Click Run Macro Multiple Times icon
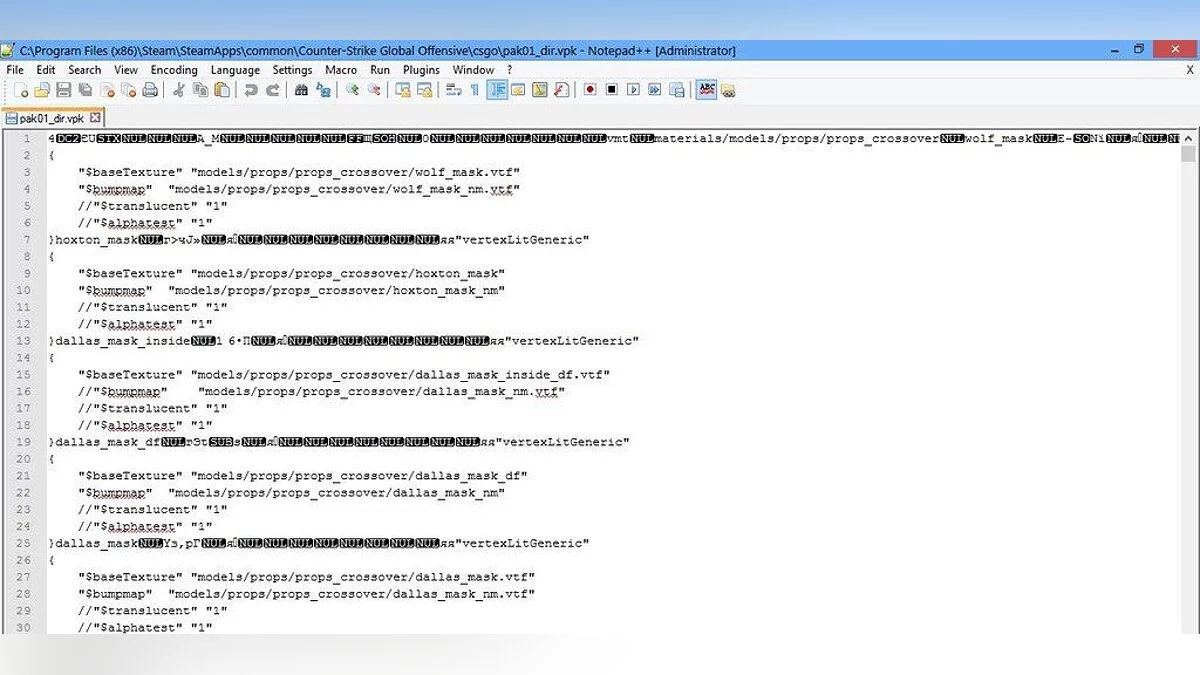 point(656,90)
